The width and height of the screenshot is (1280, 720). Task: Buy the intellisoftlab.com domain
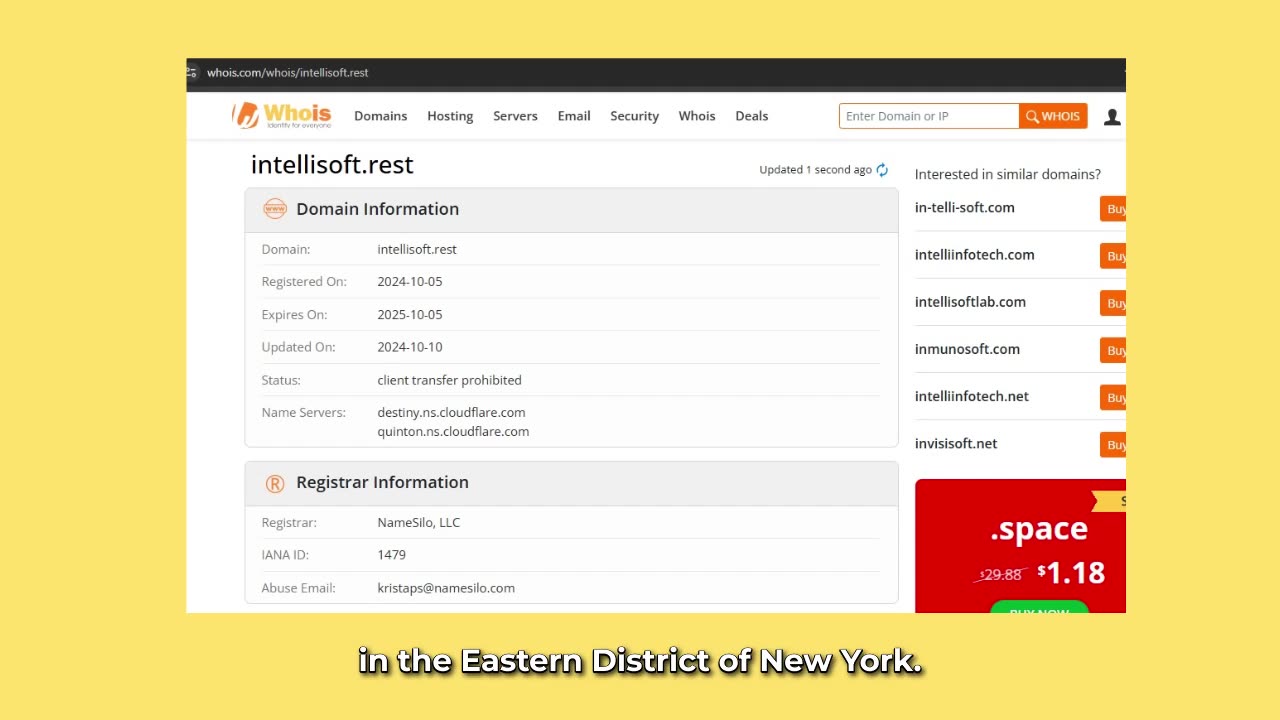(x=1113, y=303)
